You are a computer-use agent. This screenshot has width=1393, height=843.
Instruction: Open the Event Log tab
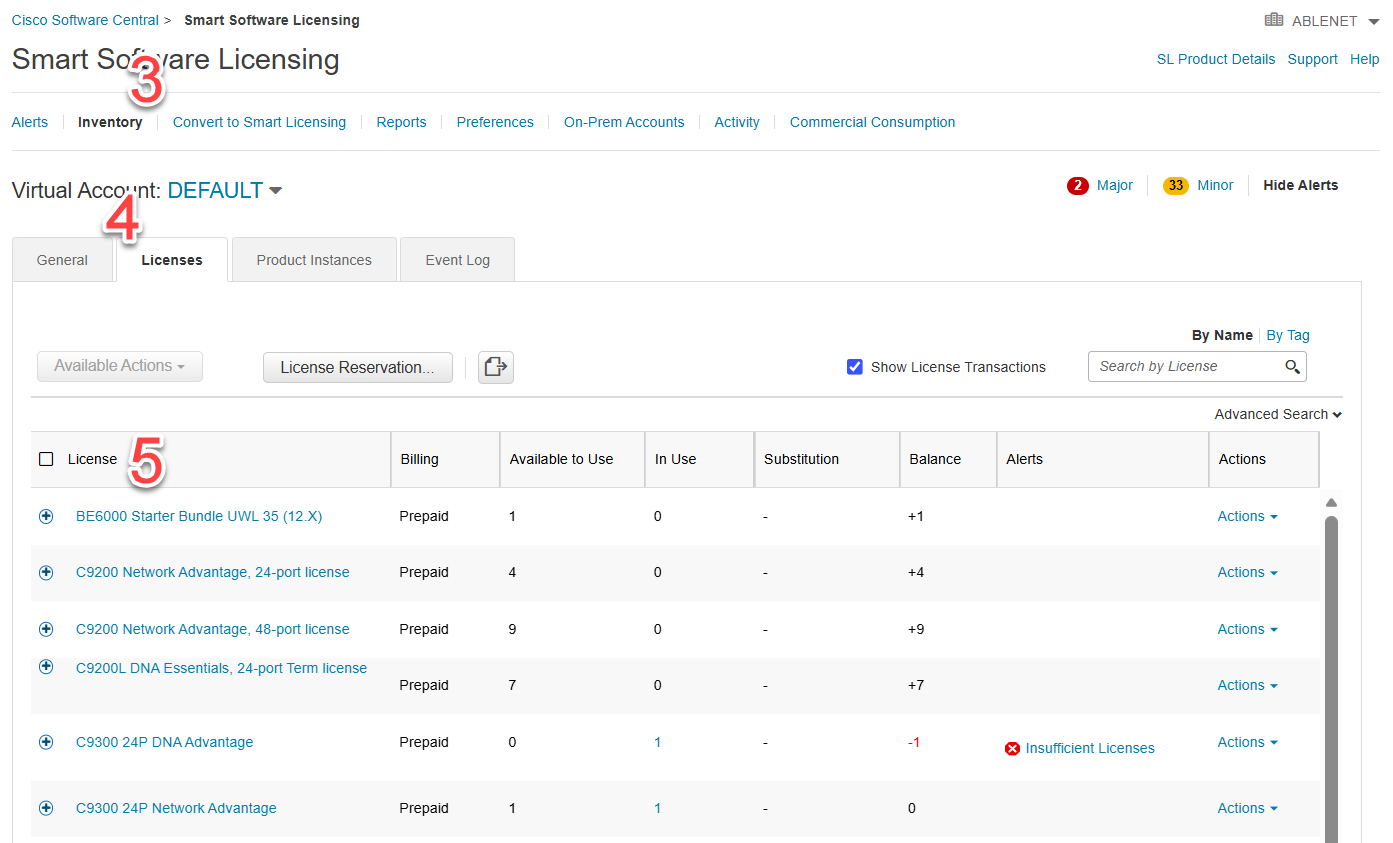[458, 260]
